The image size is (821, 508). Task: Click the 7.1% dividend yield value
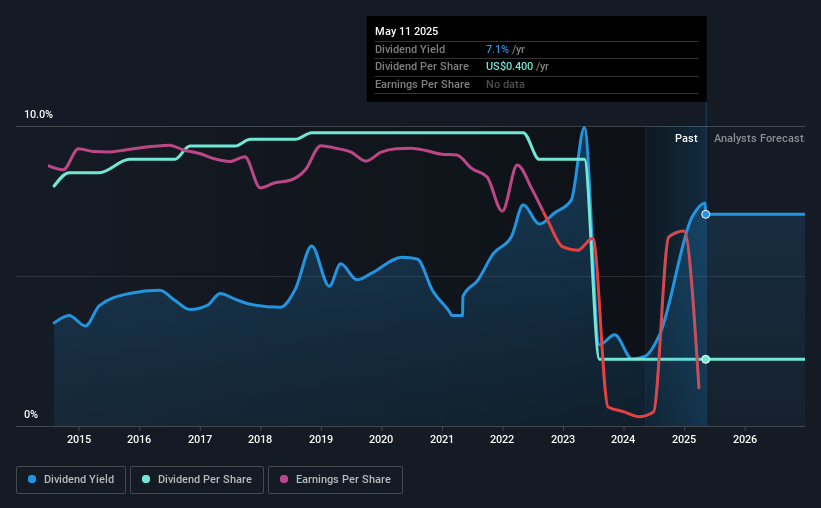click(497, 49)
